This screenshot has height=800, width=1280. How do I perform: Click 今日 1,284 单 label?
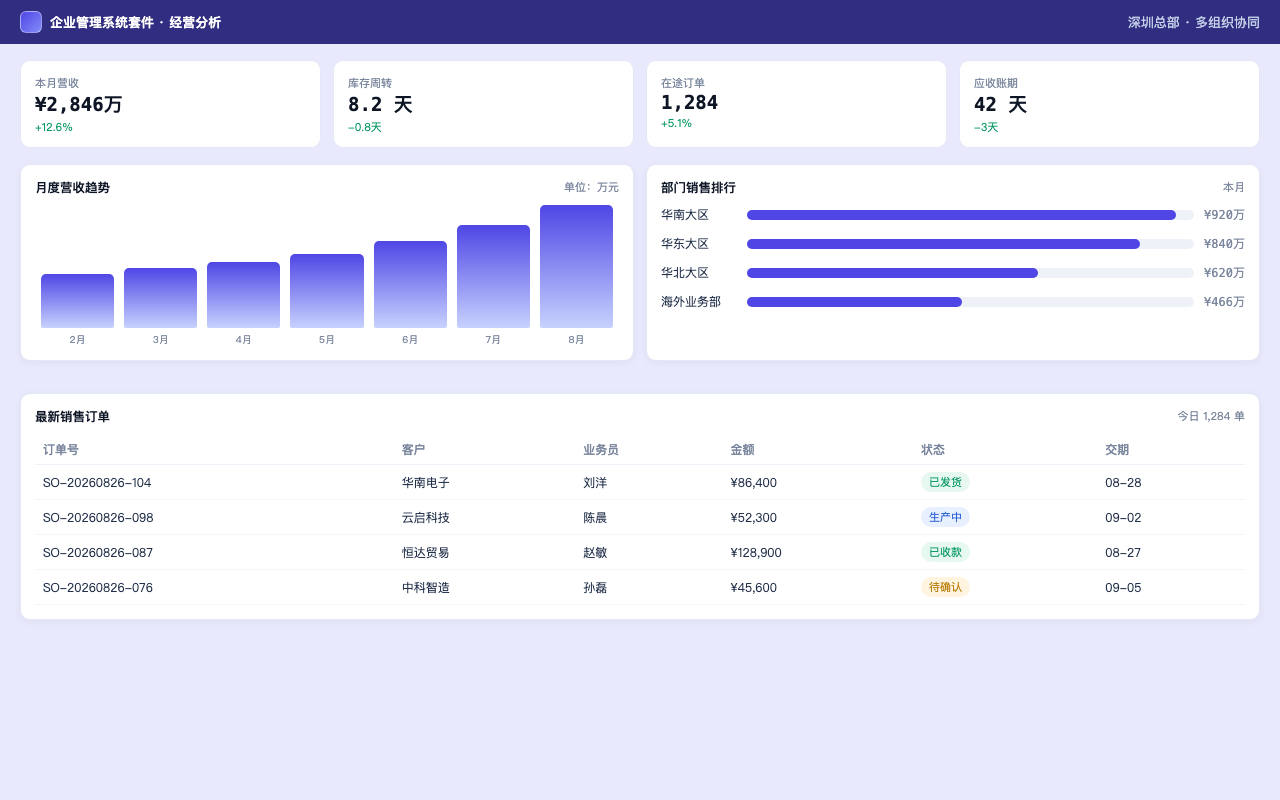point(1211,416)
